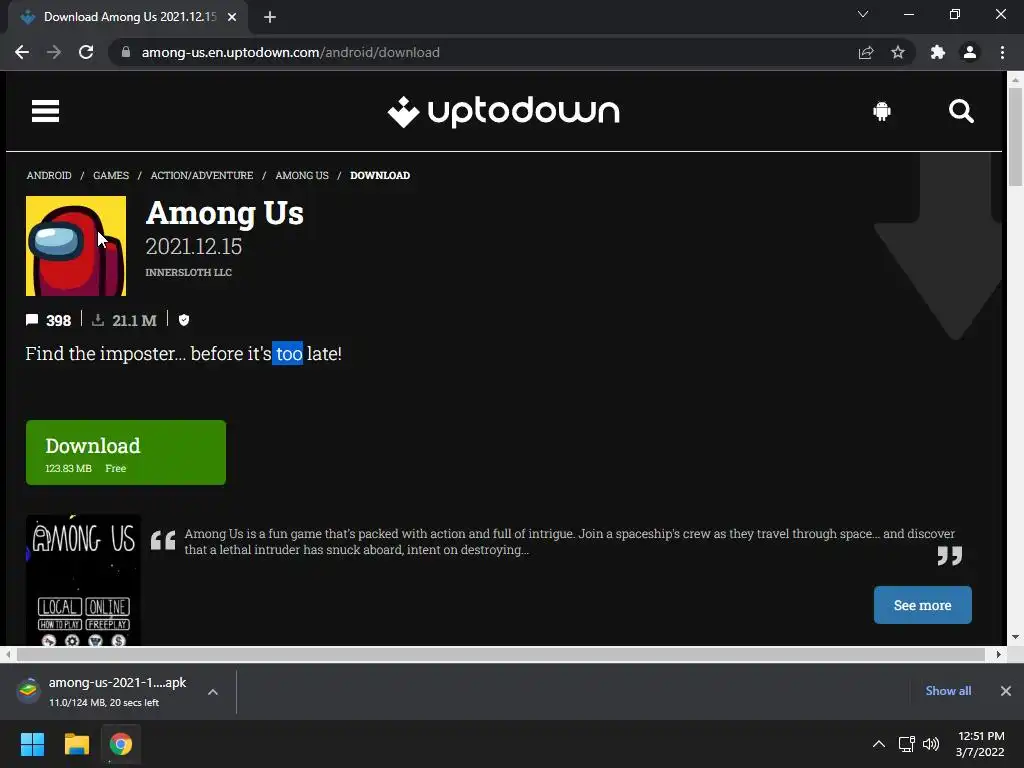1024x768 pixels.
Task: Open the Among Us screenshot thumbnail
Action: pos(83,580)
